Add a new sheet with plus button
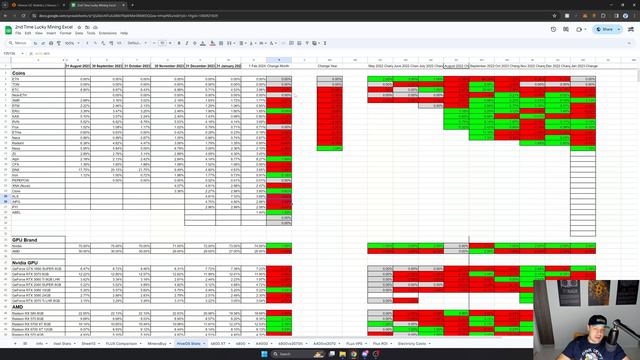The width and height of the screenshot is (640, 360). pyautogui.click(x=15, y=344)
